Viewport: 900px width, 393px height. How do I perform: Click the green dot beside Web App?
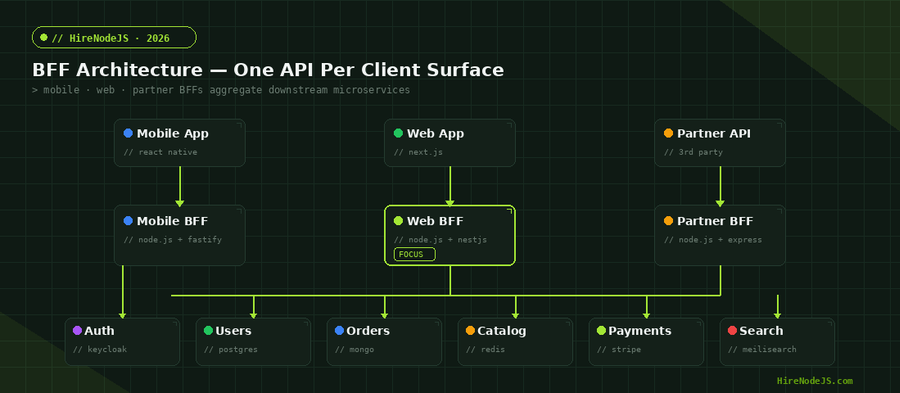click(x=398, y=133)
